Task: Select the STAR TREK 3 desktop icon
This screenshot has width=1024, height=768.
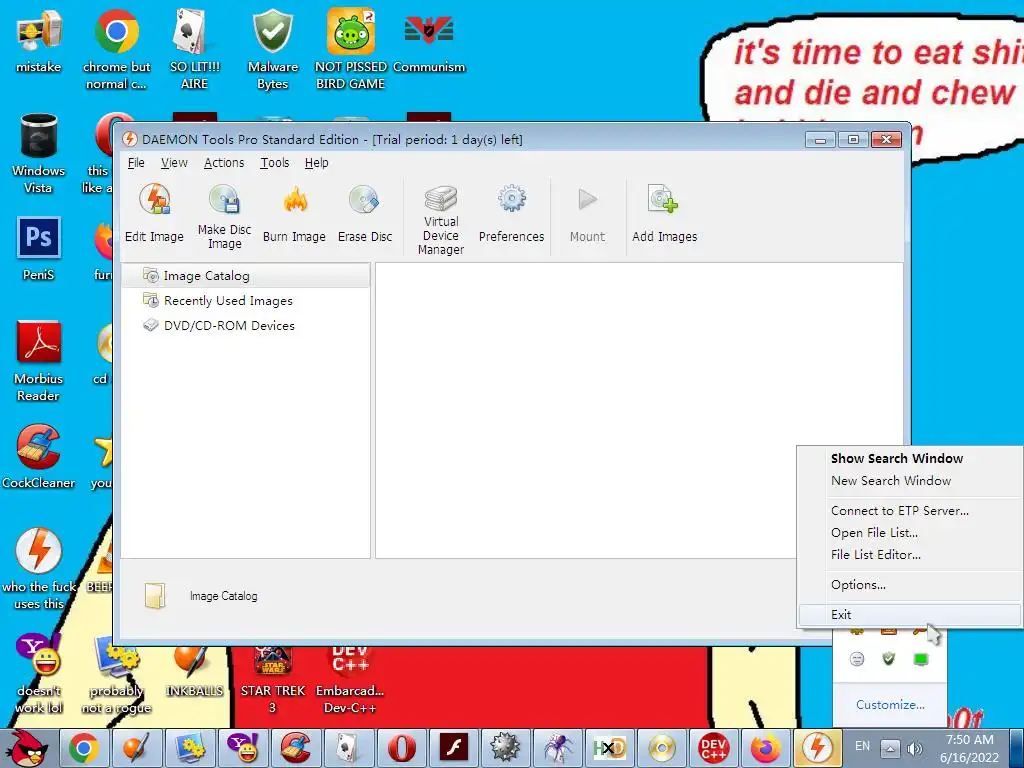Action: click(272, 679)
